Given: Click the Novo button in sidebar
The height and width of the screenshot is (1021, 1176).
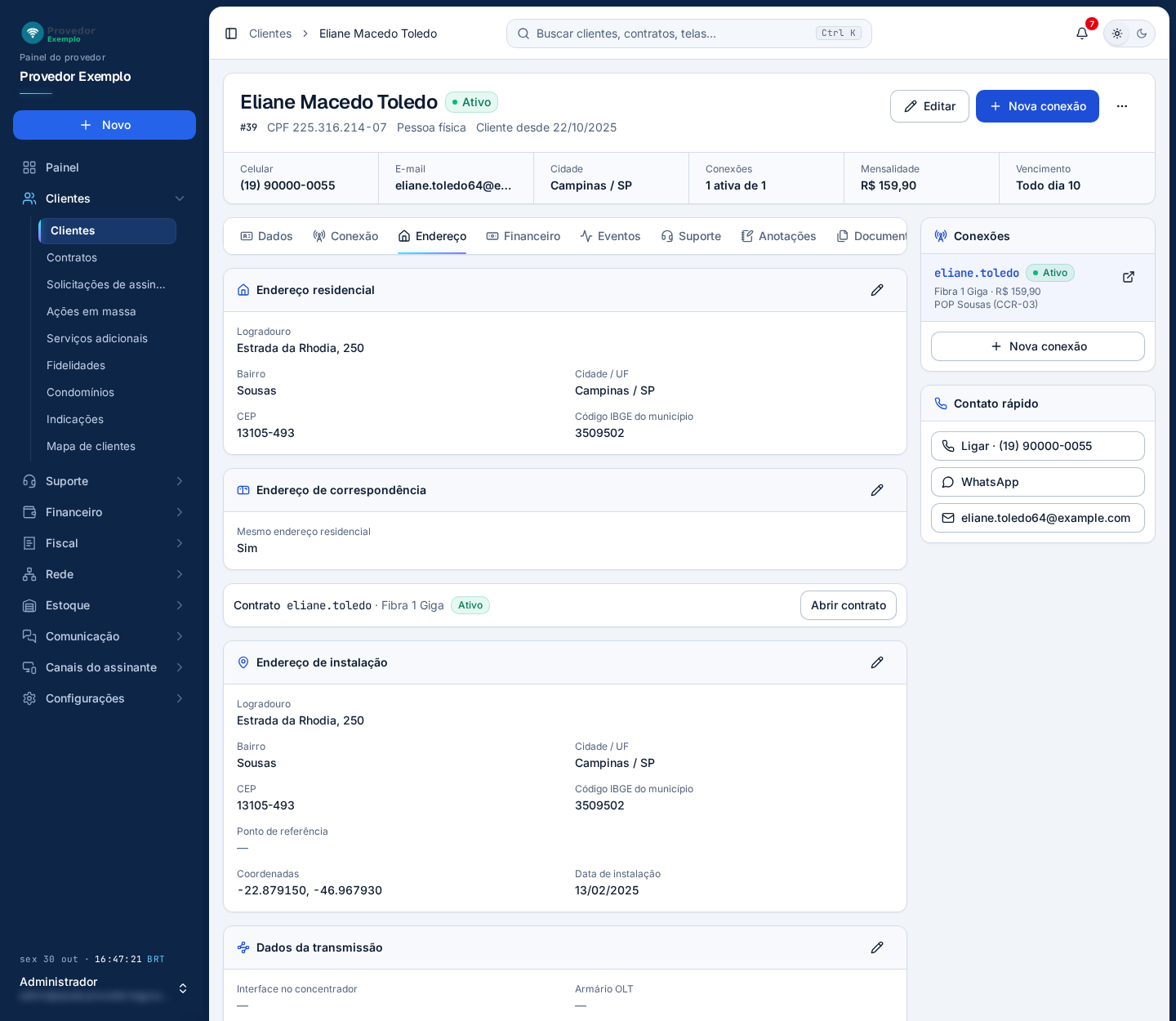Looking at the screenshot, I should (x=105, y=125).
